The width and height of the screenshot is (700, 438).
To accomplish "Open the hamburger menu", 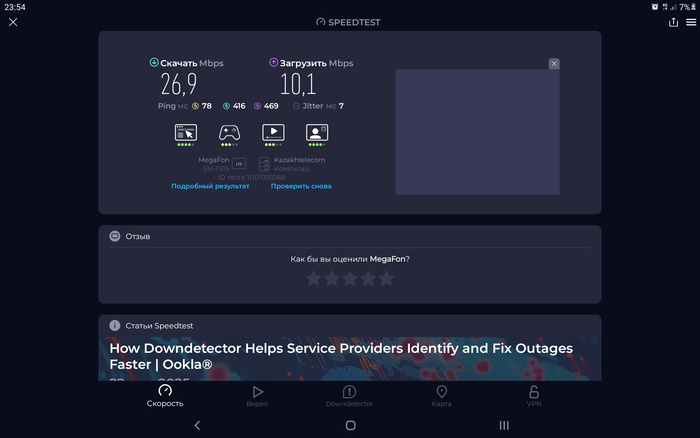I will [x=690, y=22].
